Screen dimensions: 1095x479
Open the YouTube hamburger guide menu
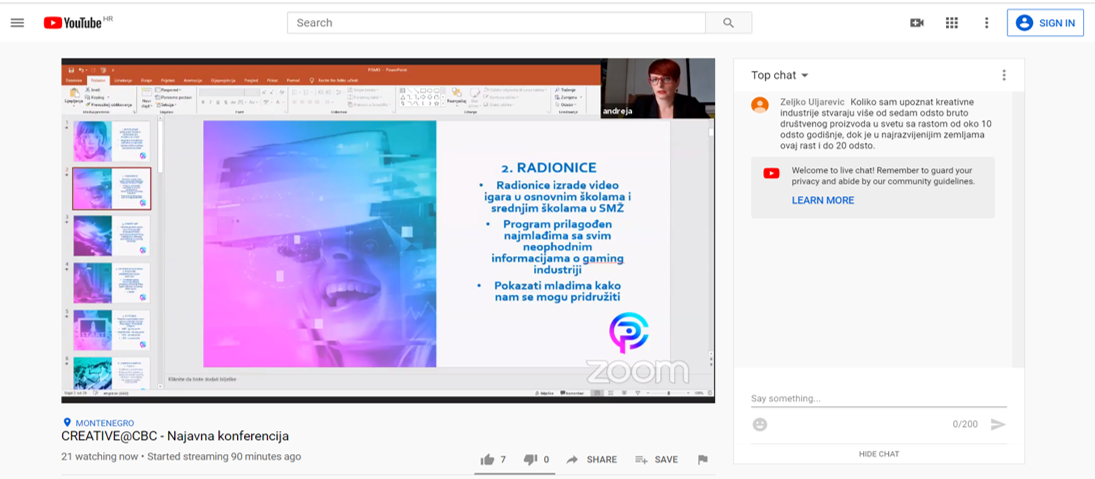[x=17, y=23]
